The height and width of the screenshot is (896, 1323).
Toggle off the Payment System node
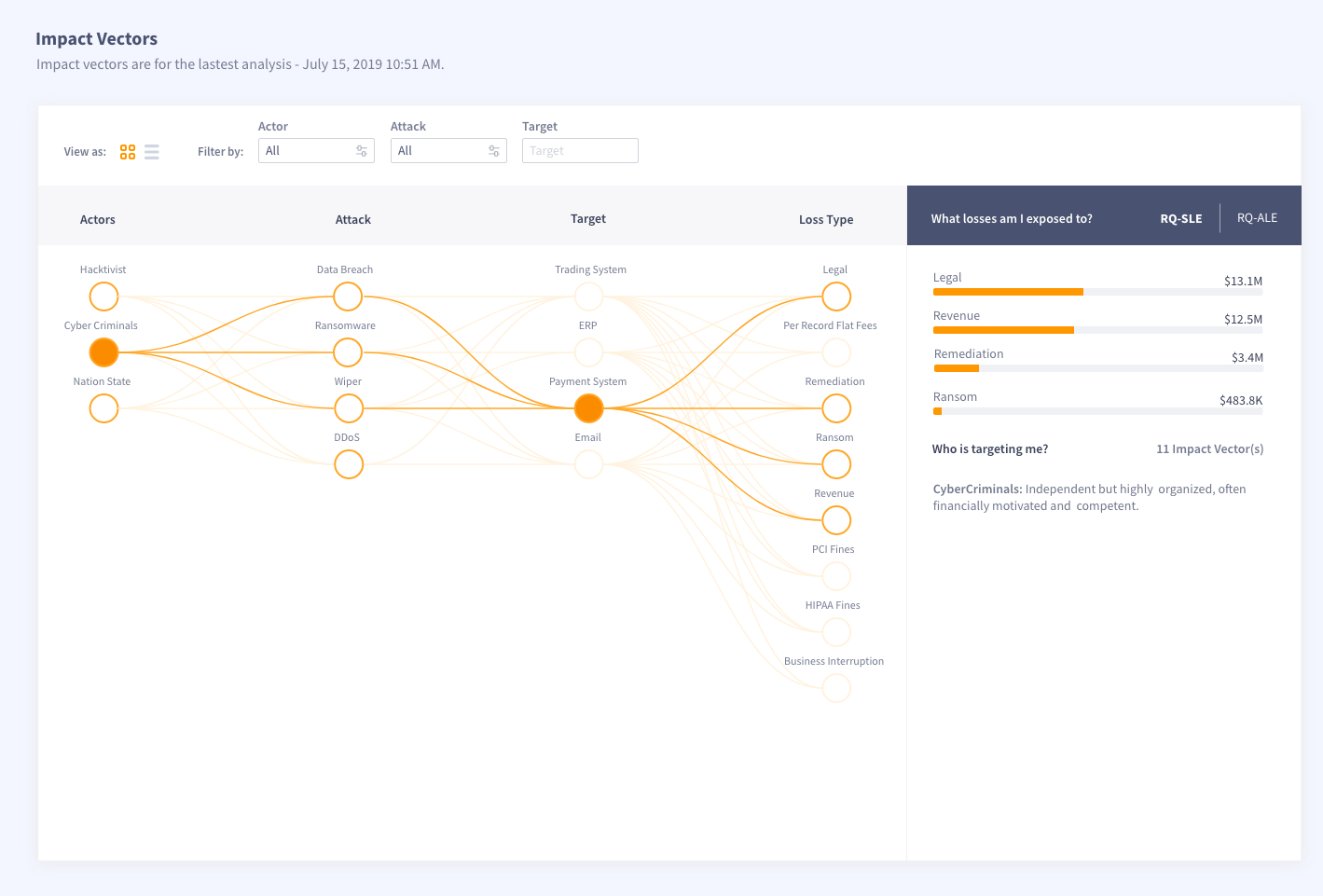pos(588,408)
